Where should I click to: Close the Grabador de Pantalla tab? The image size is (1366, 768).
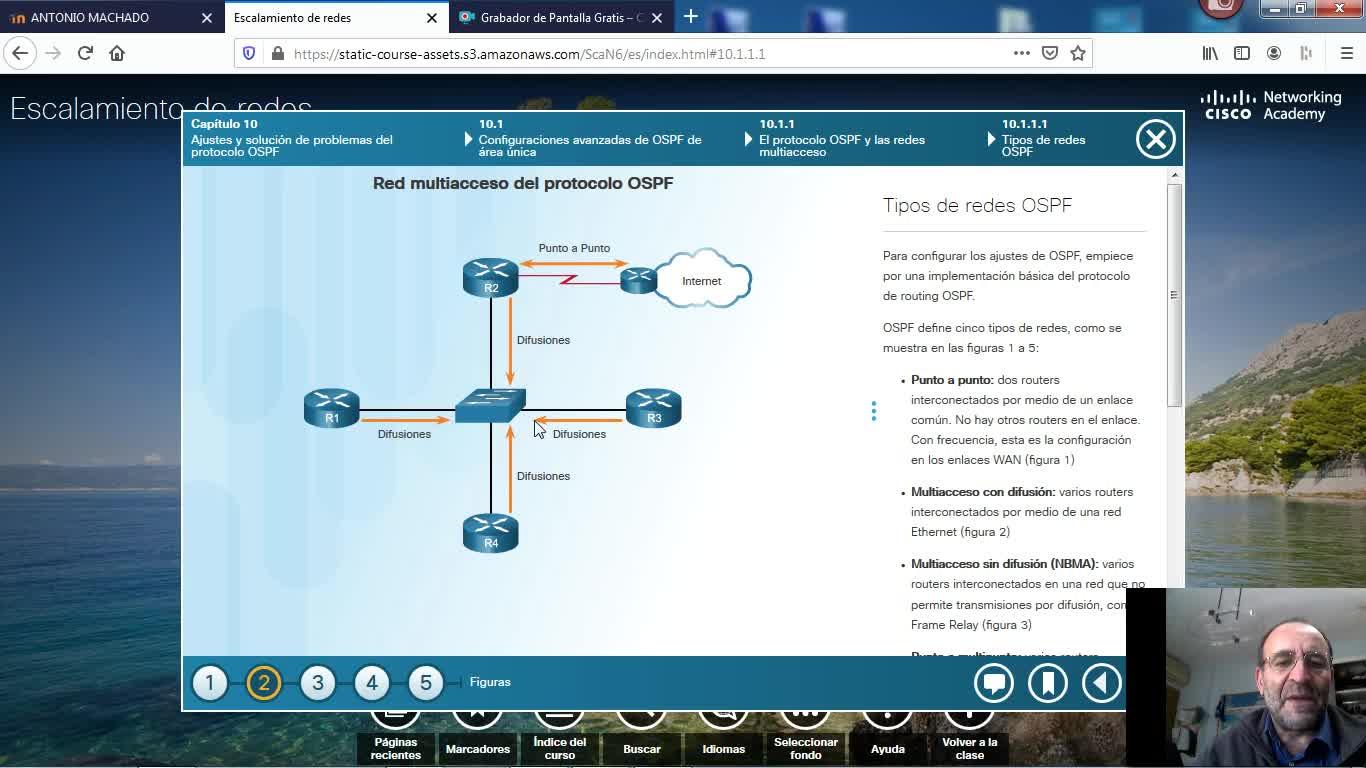(x=657, y=18)
